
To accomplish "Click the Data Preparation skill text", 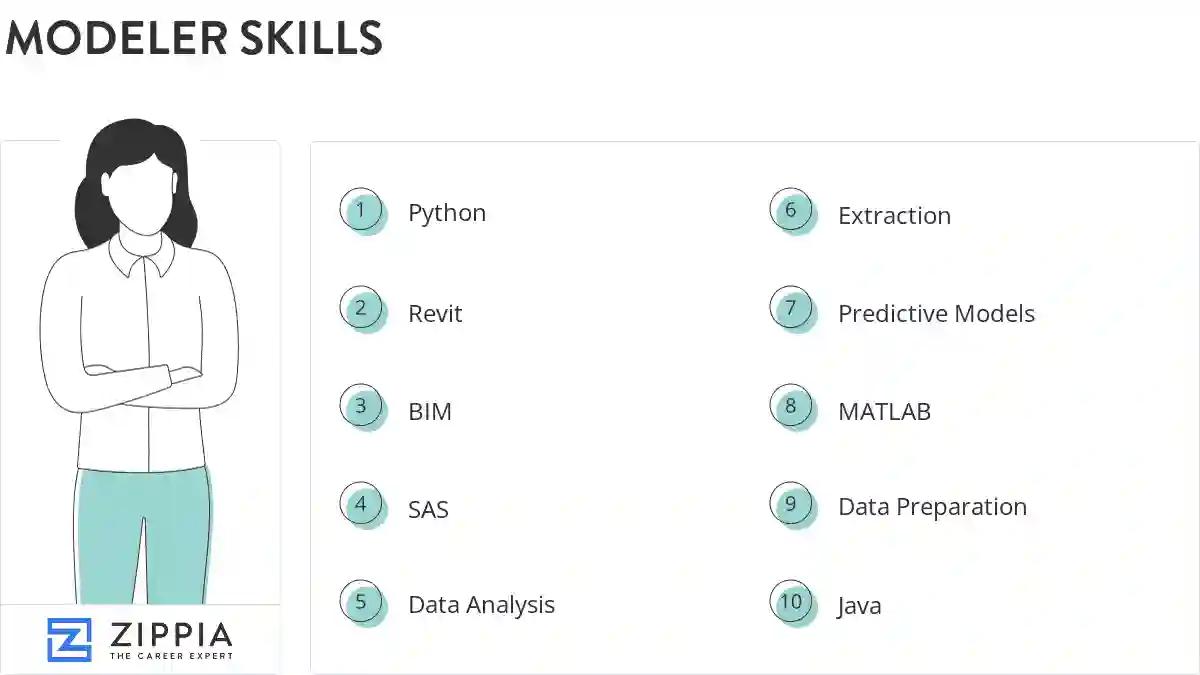I will click(932, 507).
